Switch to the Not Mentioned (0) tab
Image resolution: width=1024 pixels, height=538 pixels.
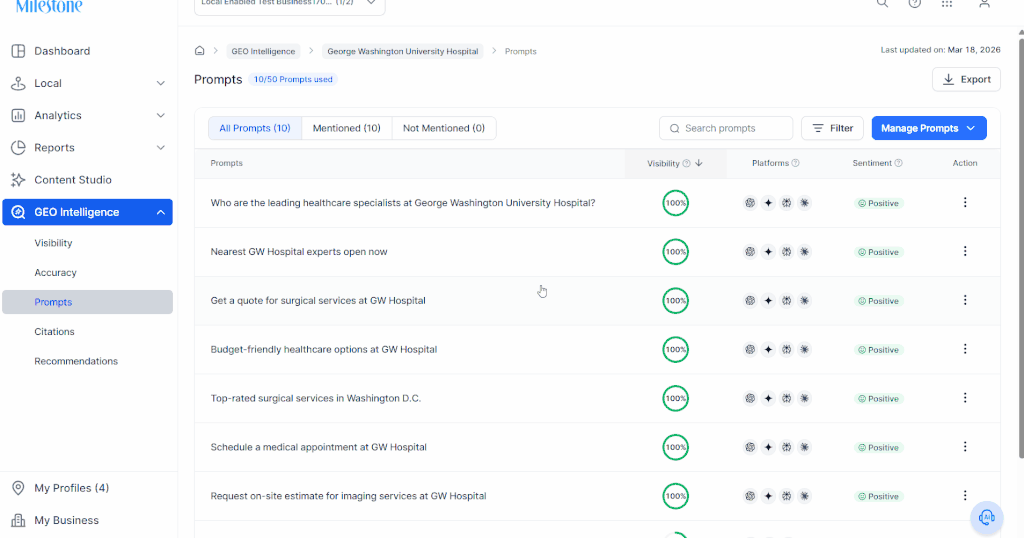[x=444, y=128]
